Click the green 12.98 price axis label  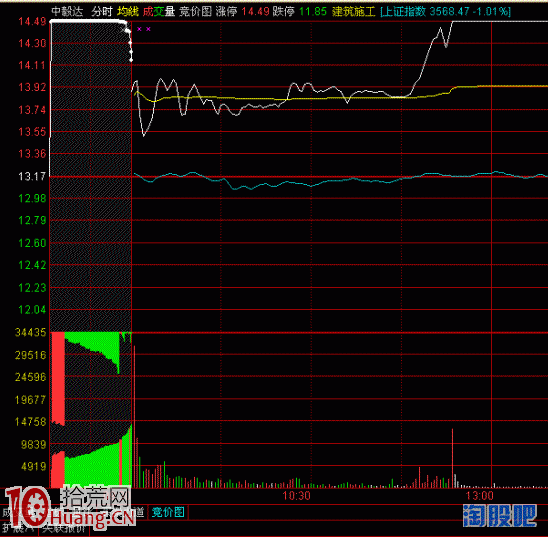coord(32,198)
